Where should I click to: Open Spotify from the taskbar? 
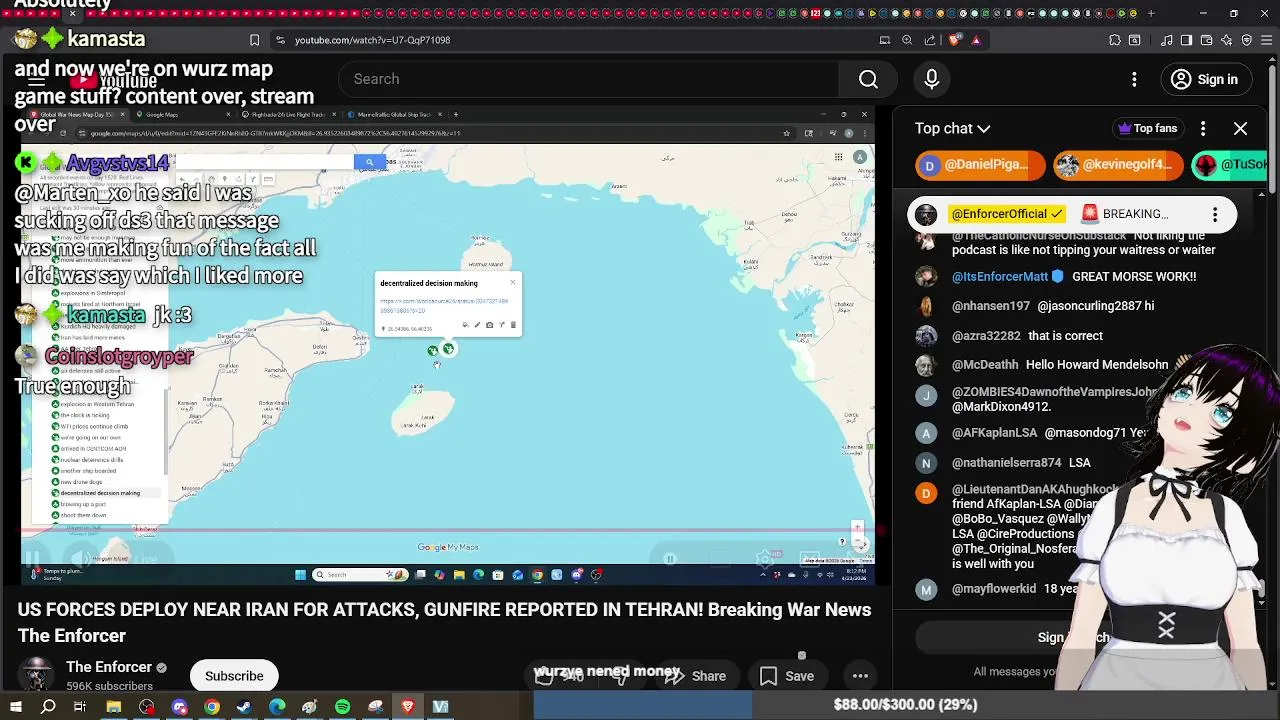click(342, 707)
